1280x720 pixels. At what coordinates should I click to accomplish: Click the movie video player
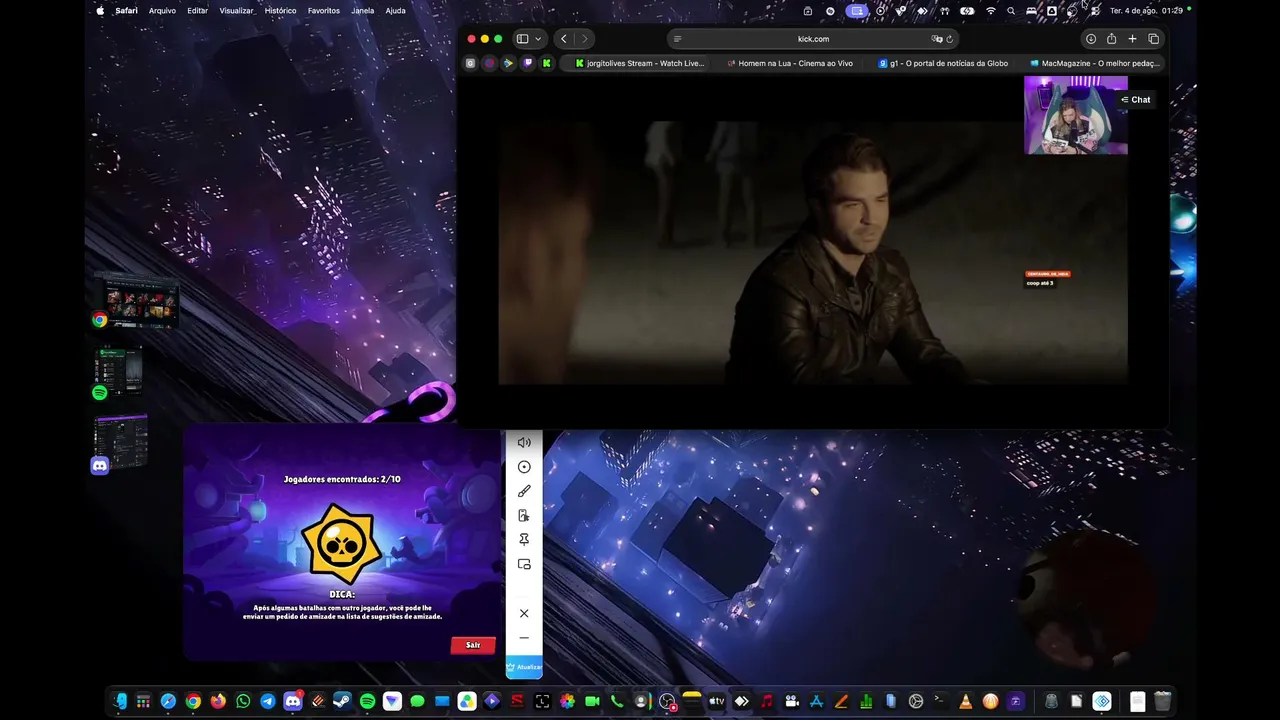(x=812, y=252)
